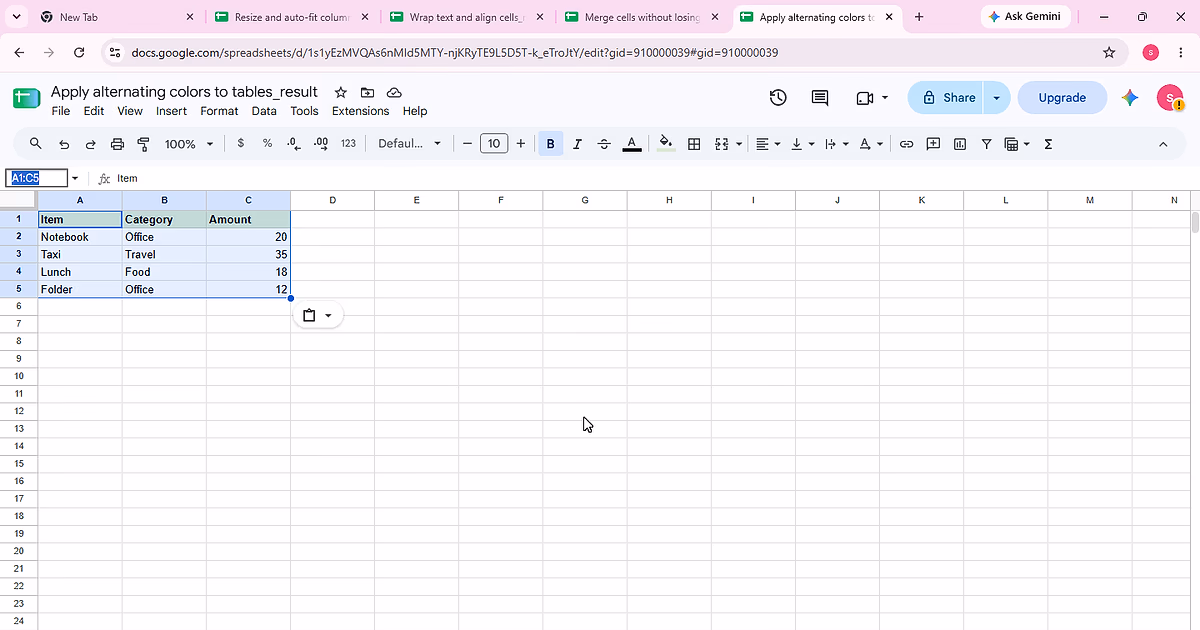
Task: Increase decimal places
Action: pyautogui.click(x=321, y=144)
